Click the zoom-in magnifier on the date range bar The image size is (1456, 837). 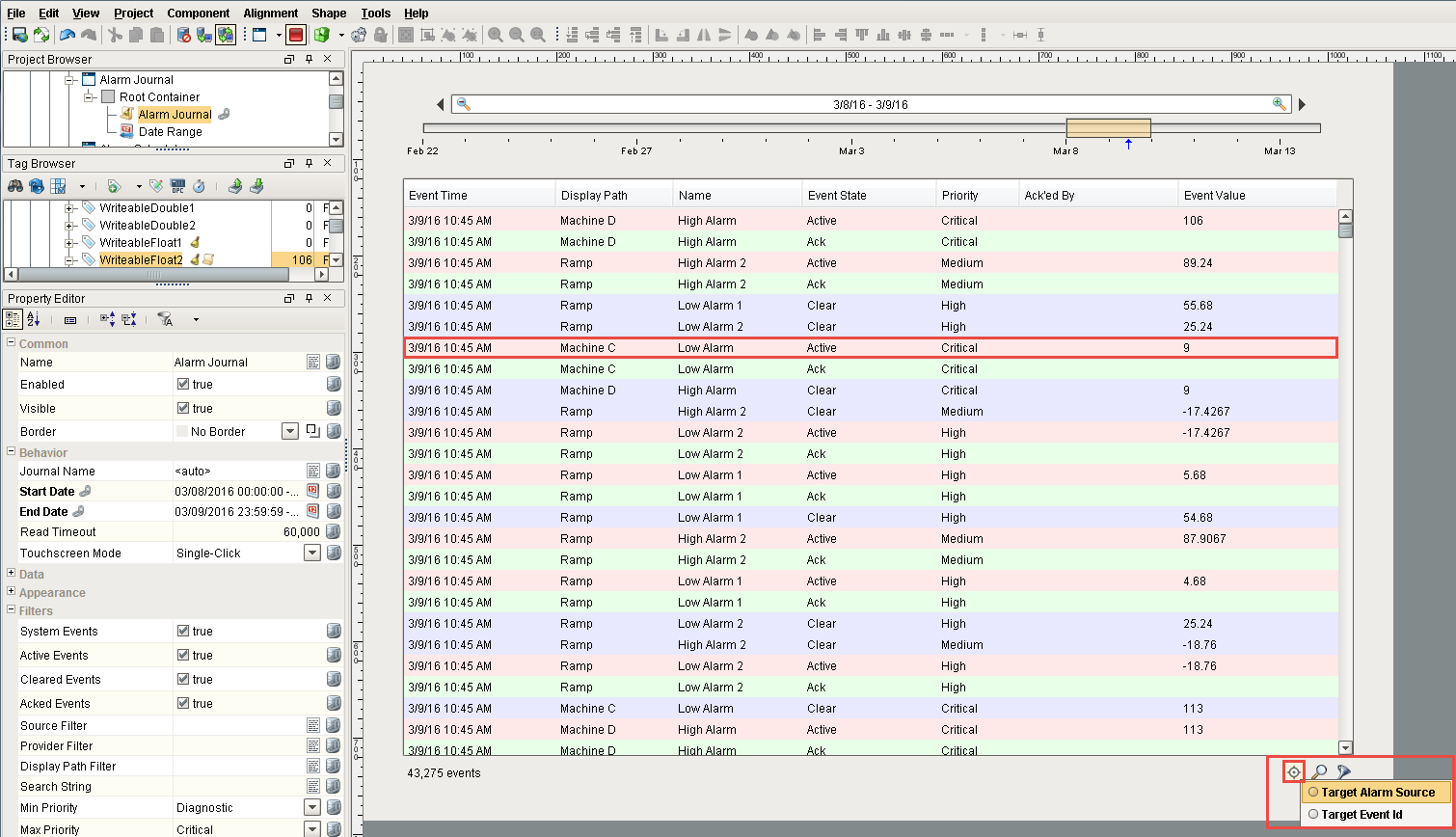1280,104
